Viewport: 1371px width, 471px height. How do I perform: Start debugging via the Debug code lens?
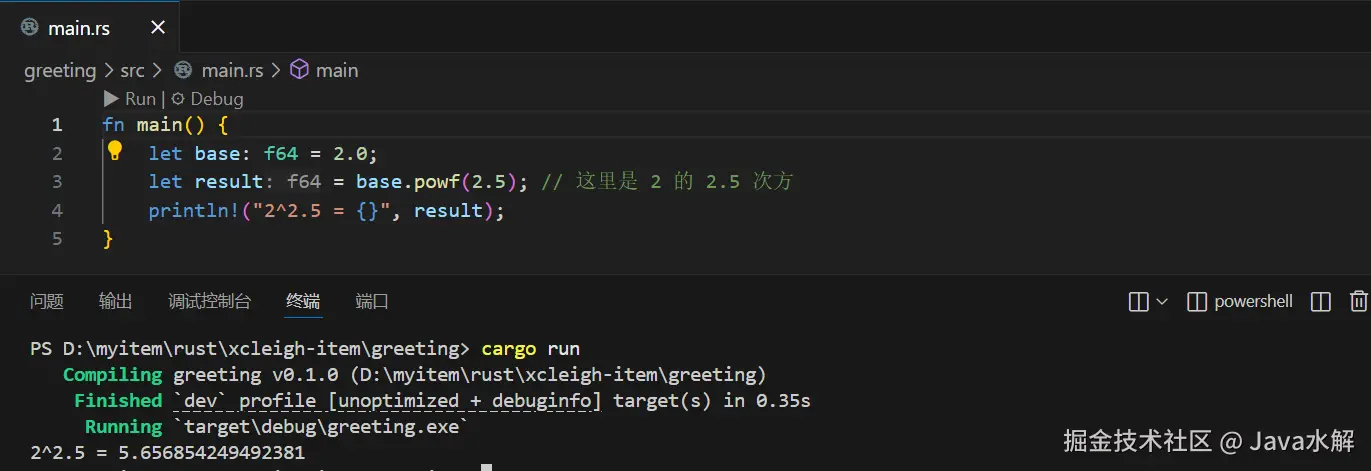point(208,99)
